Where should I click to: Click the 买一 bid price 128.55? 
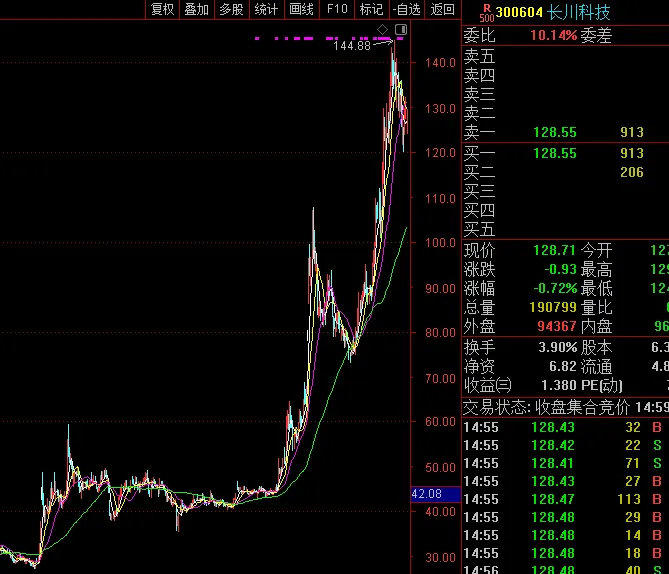(555, 153)
